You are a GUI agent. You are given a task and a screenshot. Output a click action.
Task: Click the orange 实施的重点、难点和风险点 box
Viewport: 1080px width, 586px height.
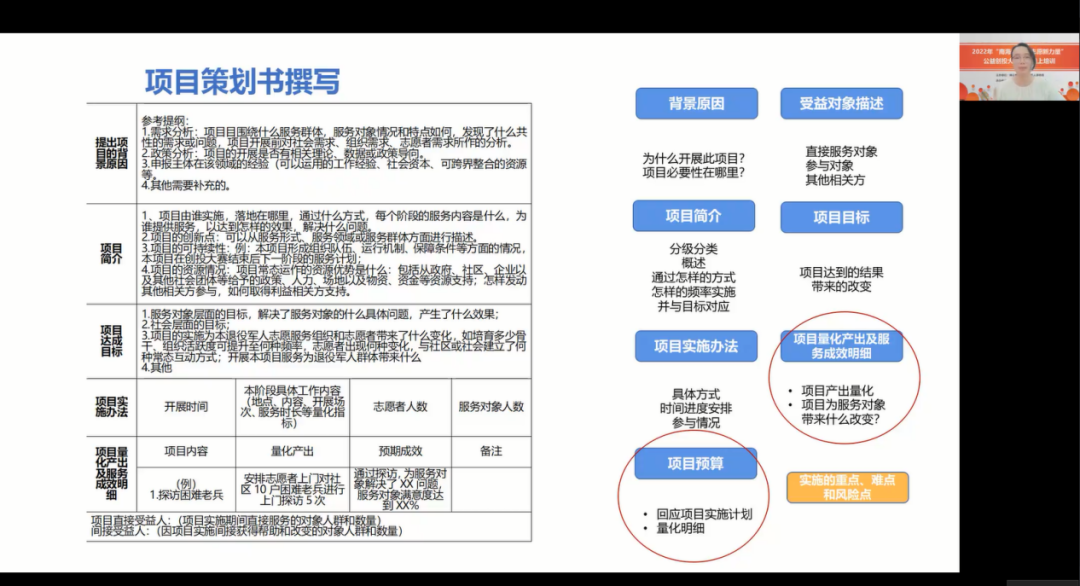click(847, 488)
